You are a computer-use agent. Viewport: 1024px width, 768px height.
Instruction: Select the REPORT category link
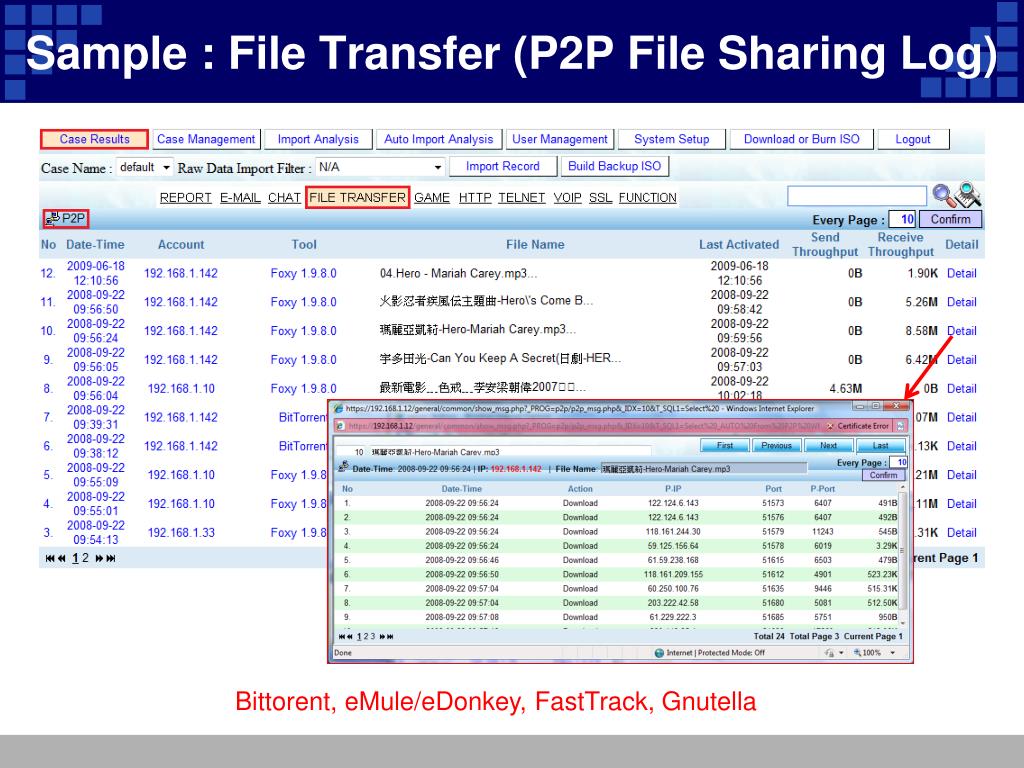point(185,197)
